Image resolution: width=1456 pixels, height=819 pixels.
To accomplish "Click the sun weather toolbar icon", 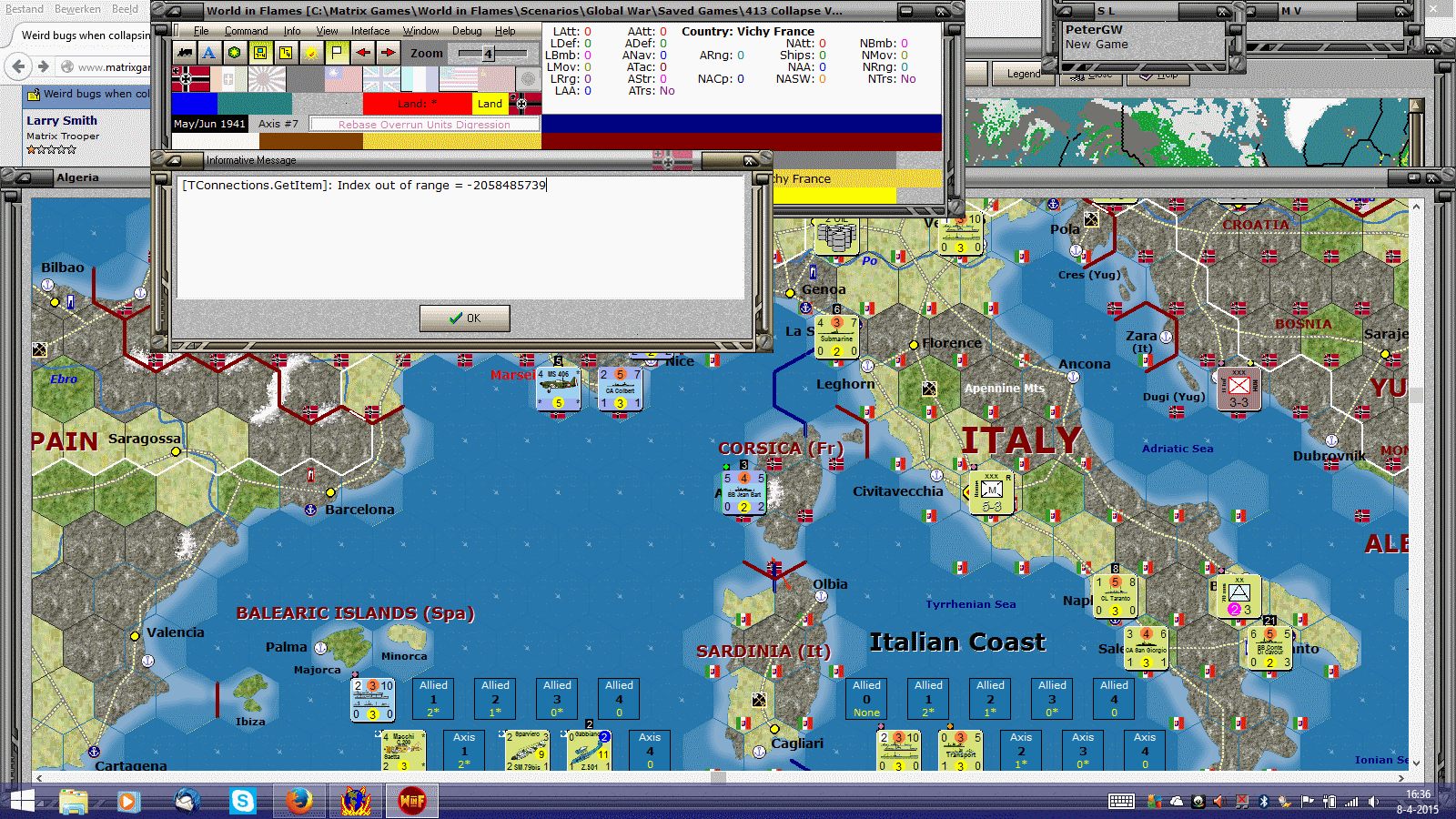I will coord(311,53).
